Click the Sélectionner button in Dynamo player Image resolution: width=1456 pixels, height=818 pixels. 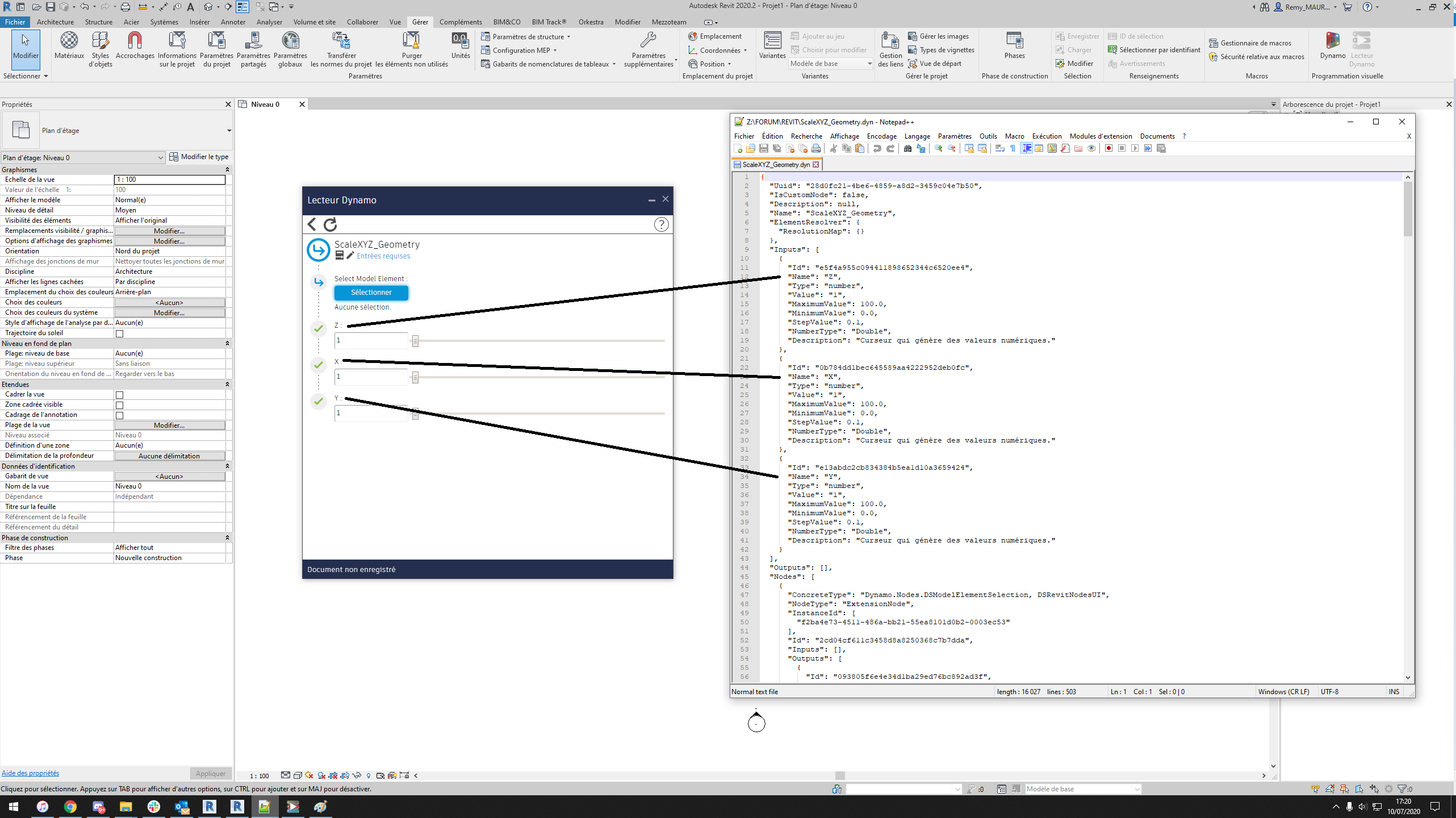[371, 293]
